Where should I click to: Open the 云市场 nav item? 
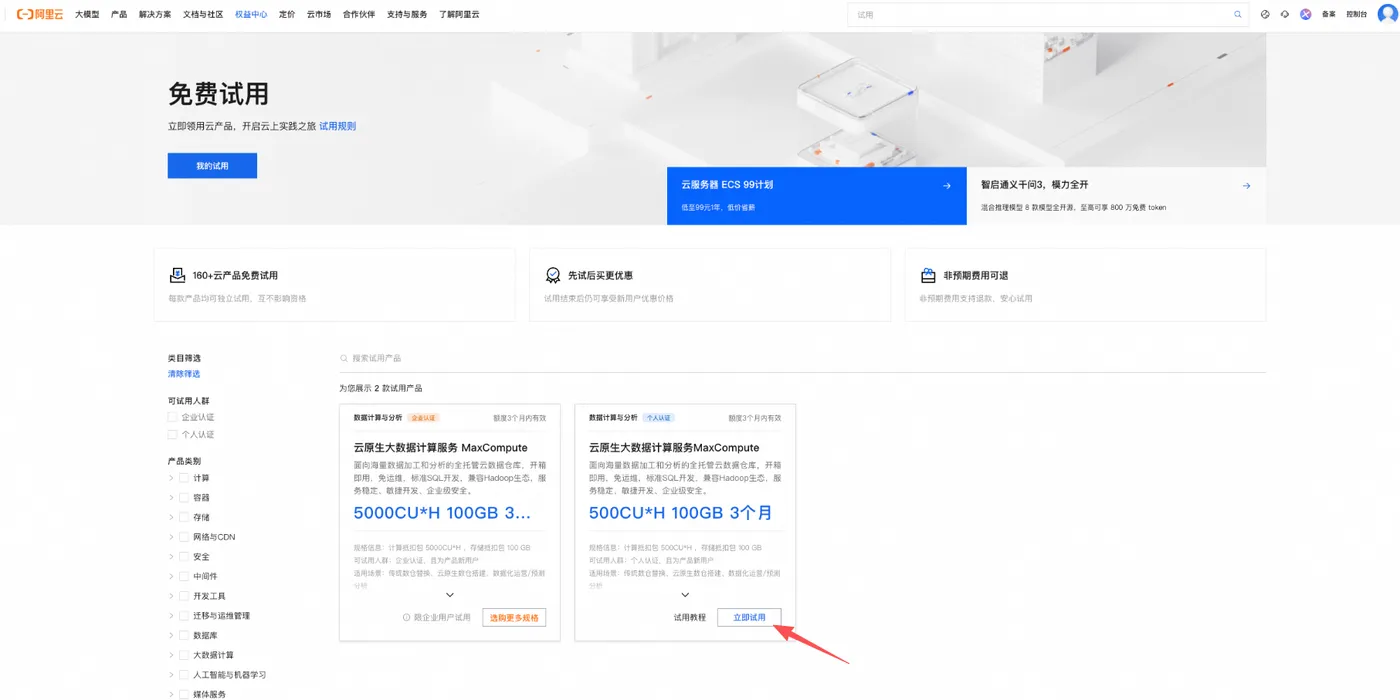pos(319,15)
